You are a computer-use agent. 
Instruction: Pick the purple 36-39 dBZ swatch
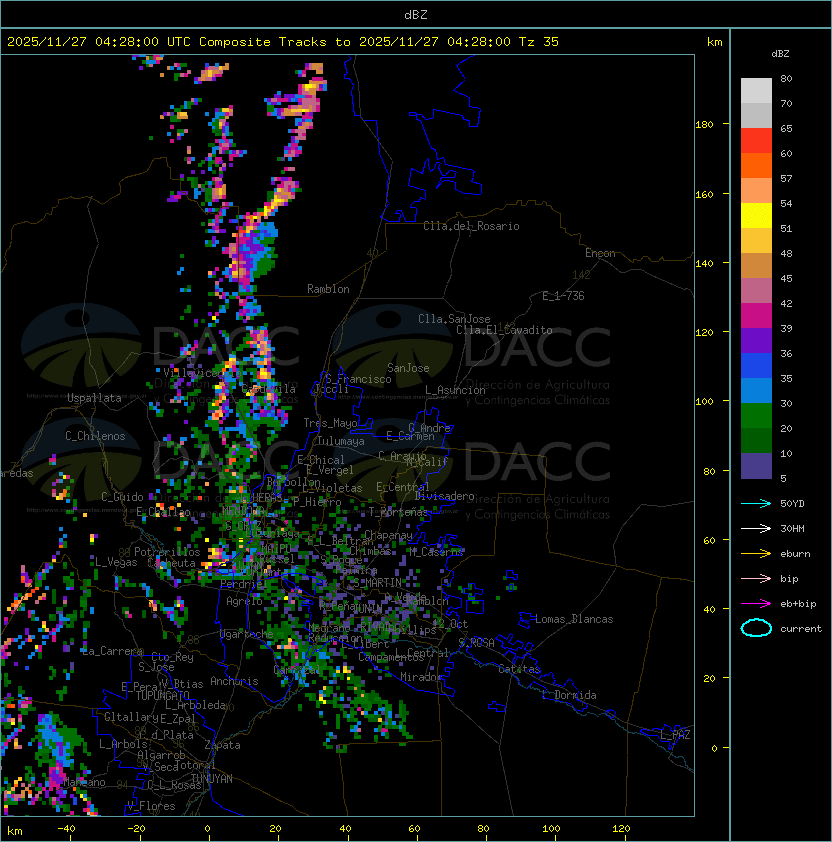[756, 340]
